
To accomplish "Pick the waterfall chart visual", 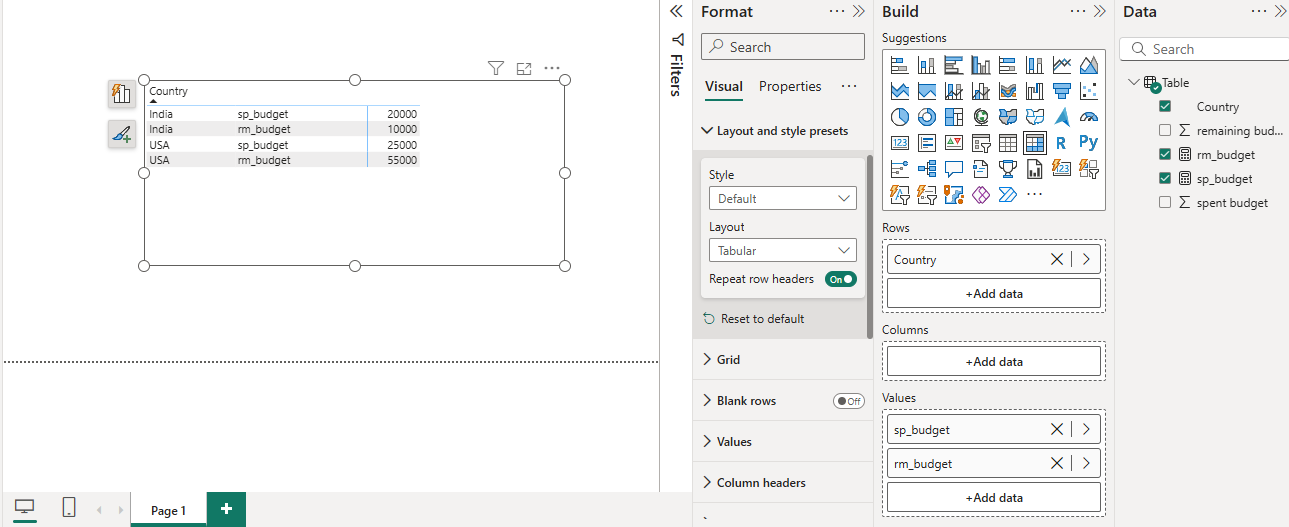I will 1035,91.
